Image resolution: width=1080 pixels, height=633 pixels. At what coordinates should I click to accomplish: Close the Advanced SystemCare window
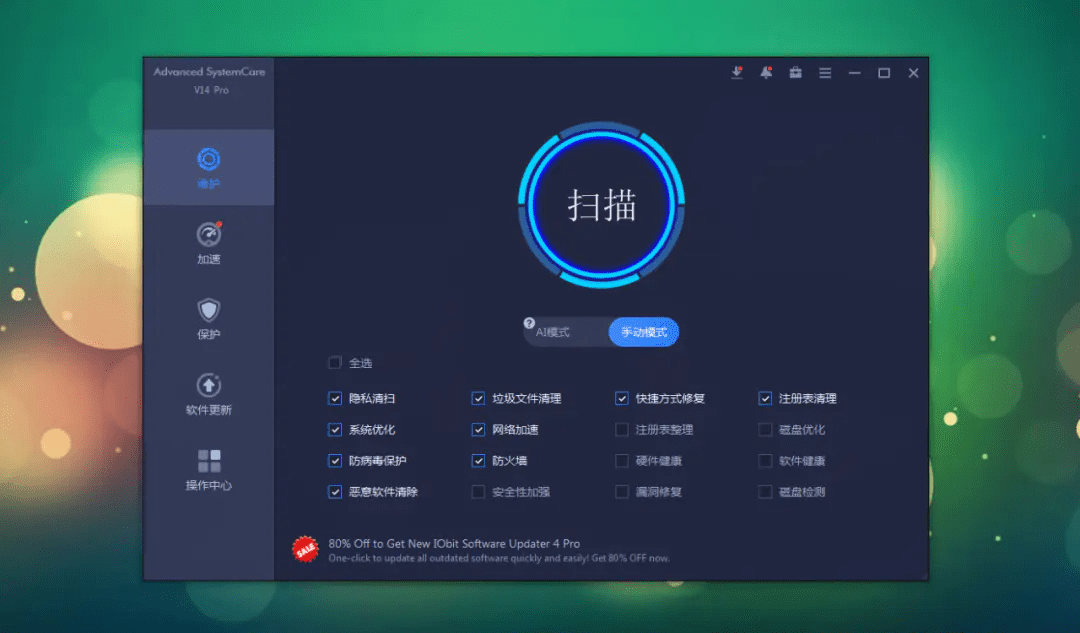pos(914,73)
